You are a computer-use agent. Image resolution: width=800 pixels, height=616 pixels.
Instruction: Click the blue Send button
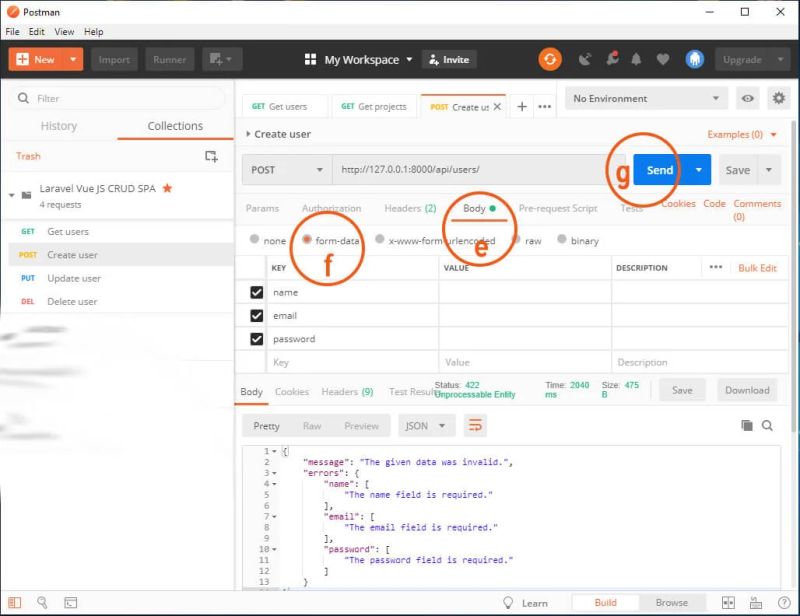coord(660,169)
